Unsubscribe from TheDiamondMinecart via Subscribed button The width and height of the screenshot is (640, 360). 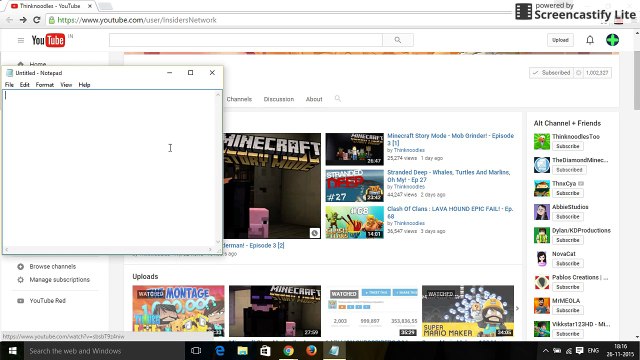pyautogui.click(x=569, y=170)
